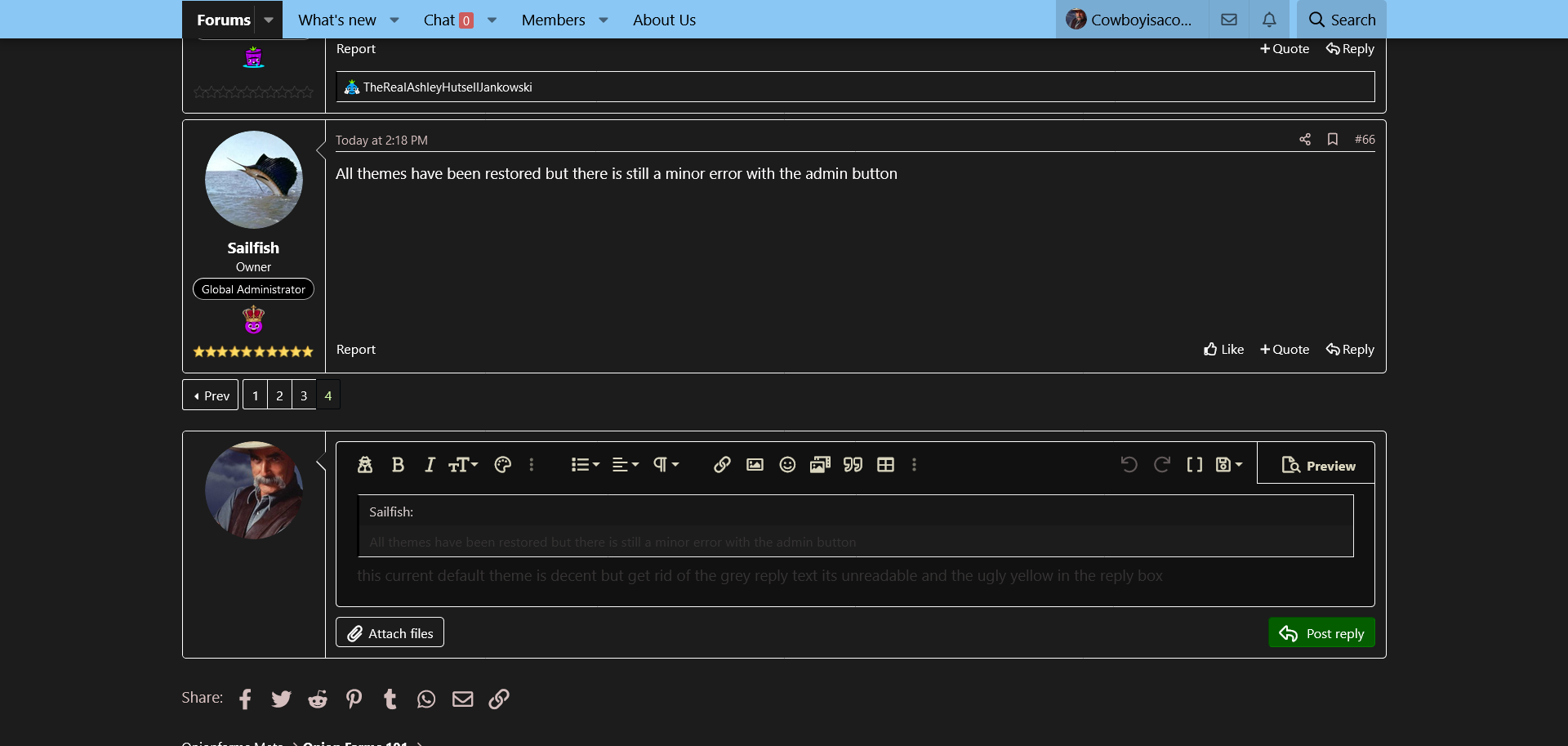Open the inbox envelope in navbar
Viewport: 1568px width, 746px height.
click(x=1229, y=20)
